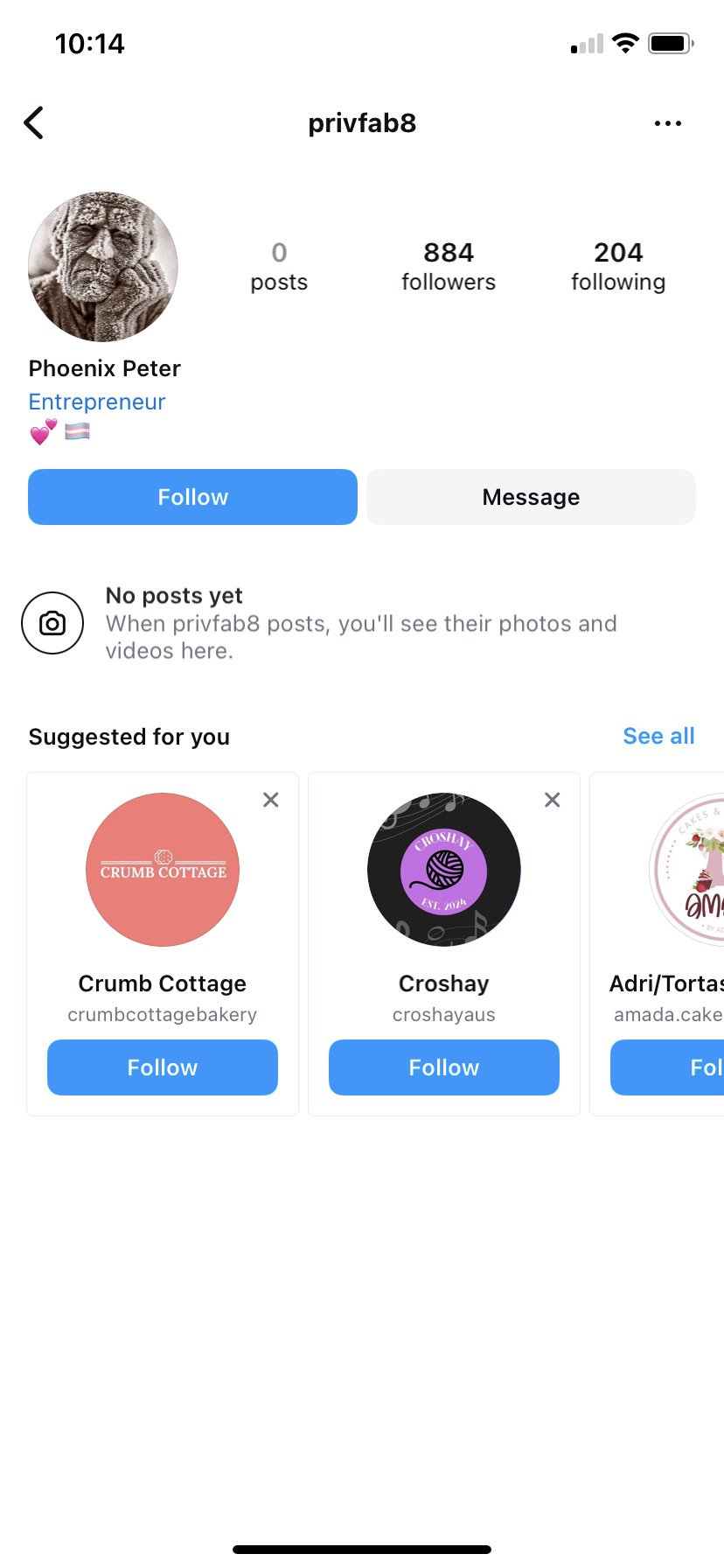Follow Croshay
The height and width of the screenshot is (1568, 724).
[x=444, y=1067]
